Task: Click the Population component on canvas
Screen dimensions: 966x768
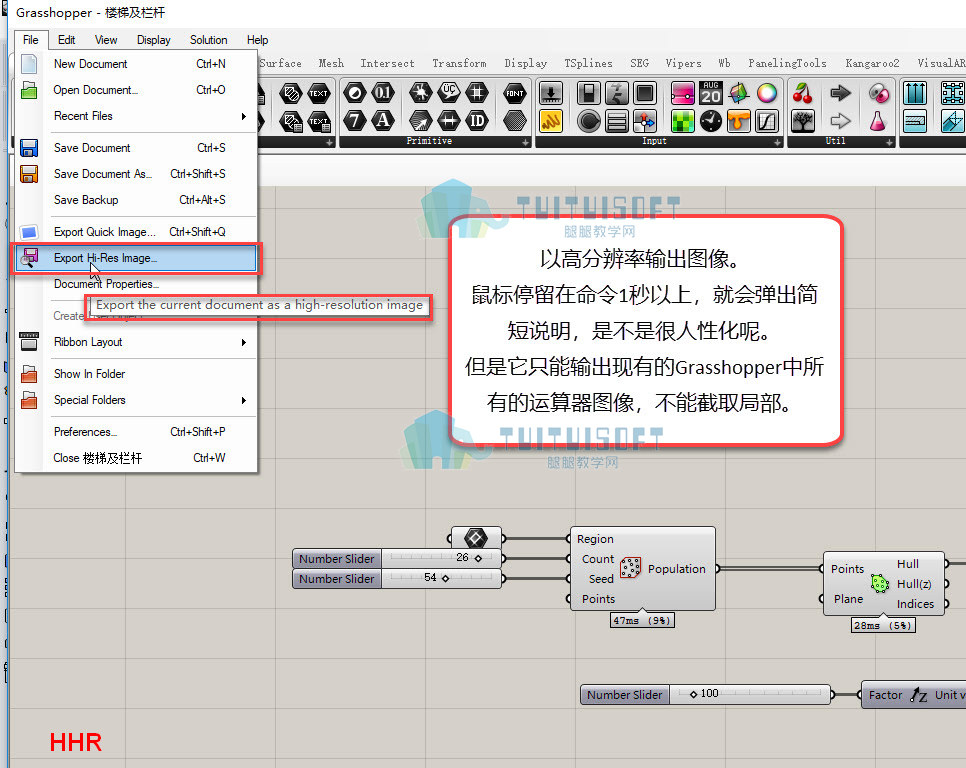Action: point(643,568)
